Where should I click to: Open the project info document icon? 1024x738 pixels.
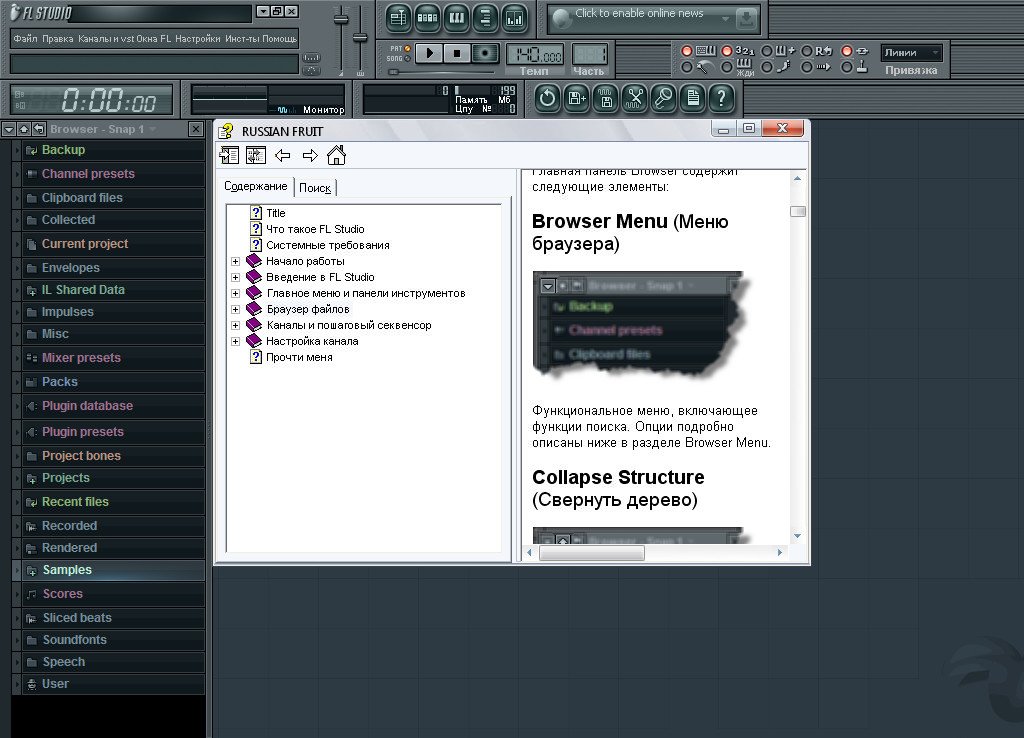693,98
